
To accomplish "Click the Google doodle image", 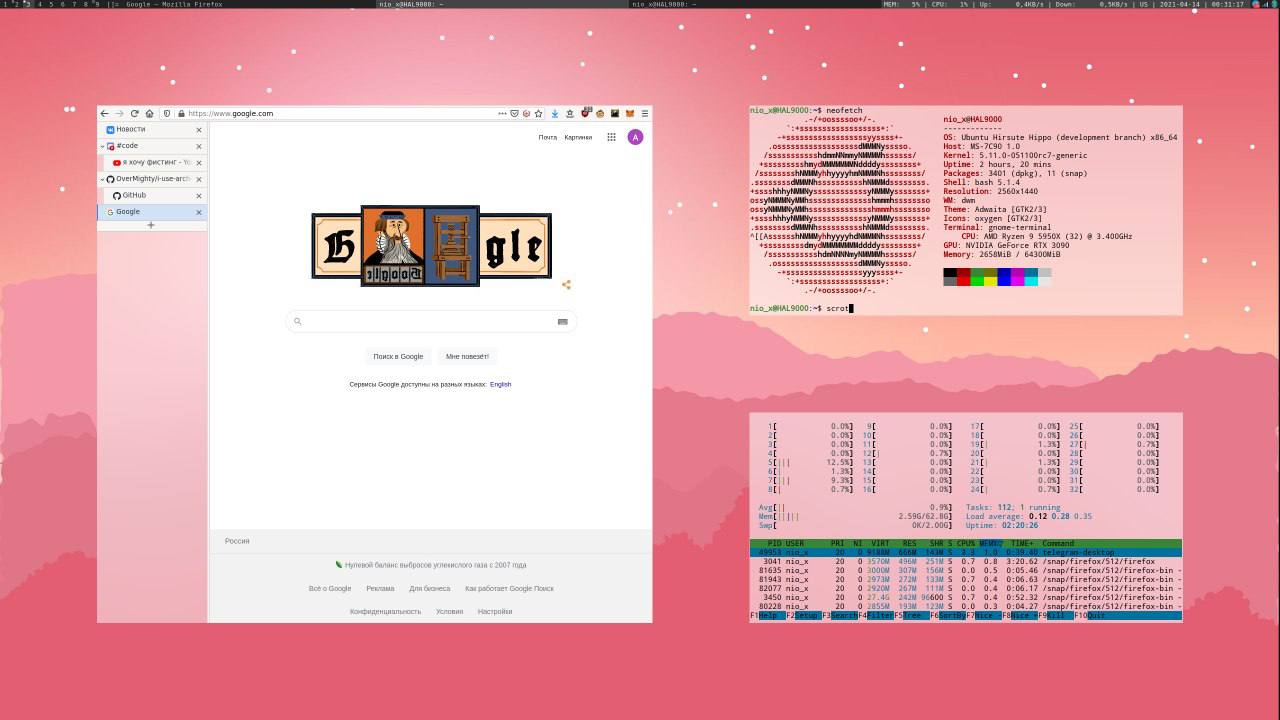I will [431, 246].
